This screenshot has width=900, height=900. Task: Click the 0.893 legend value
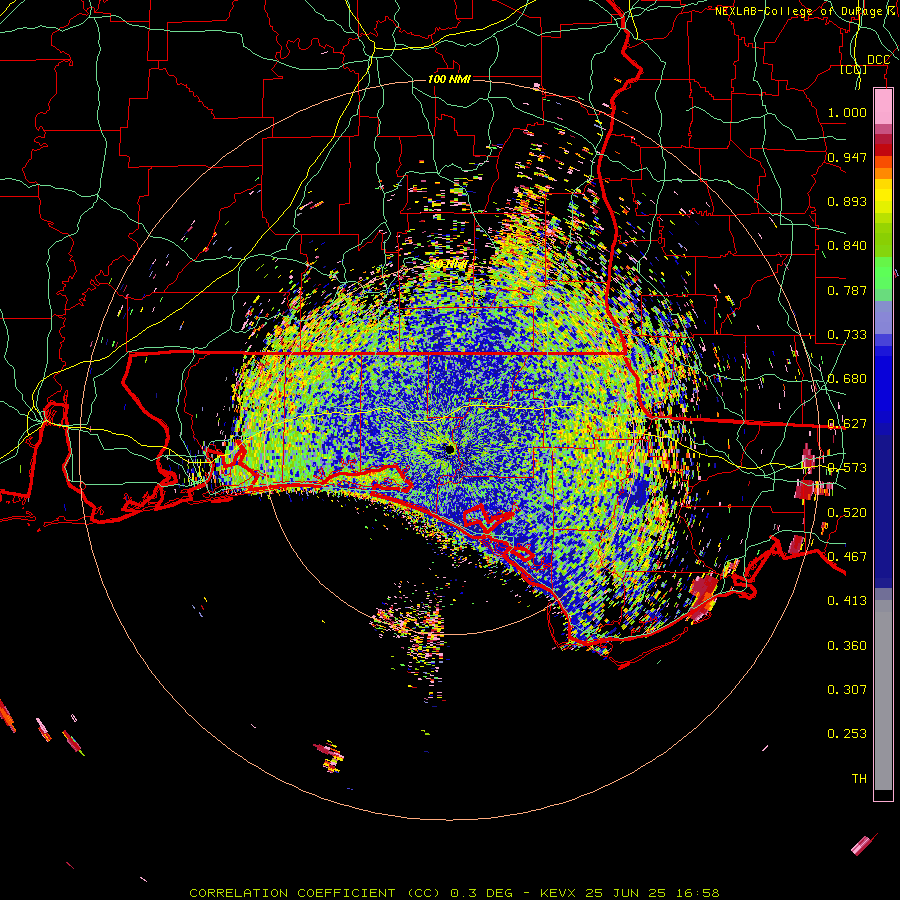[x=847, y=201]
